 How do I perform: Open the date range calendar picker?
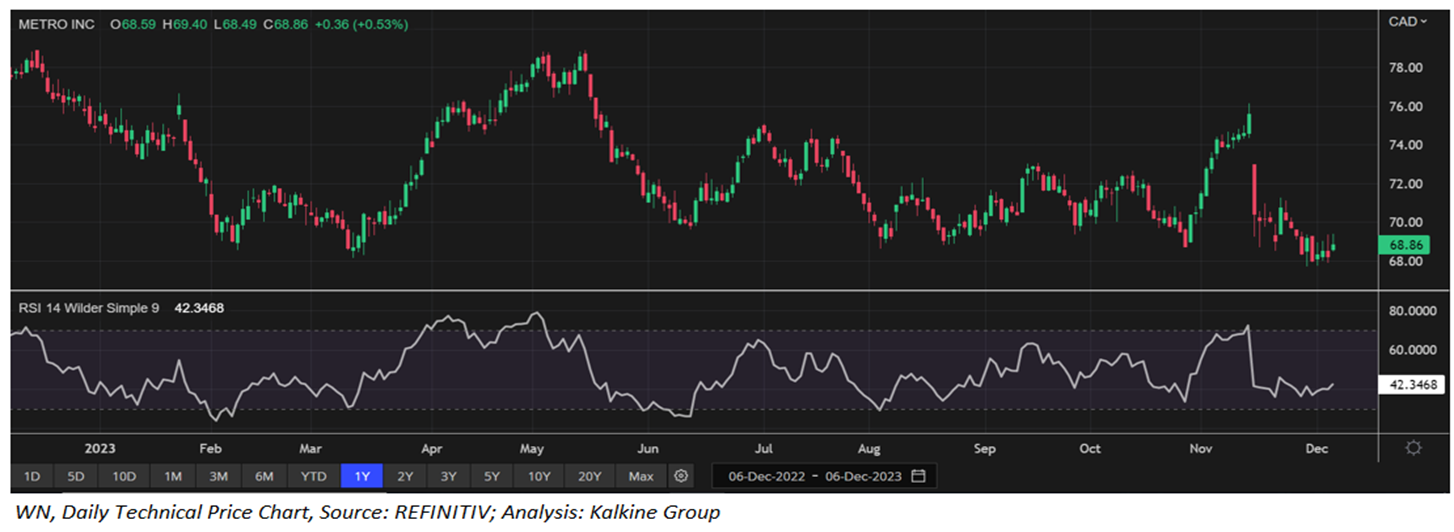(x=919, y=476)
